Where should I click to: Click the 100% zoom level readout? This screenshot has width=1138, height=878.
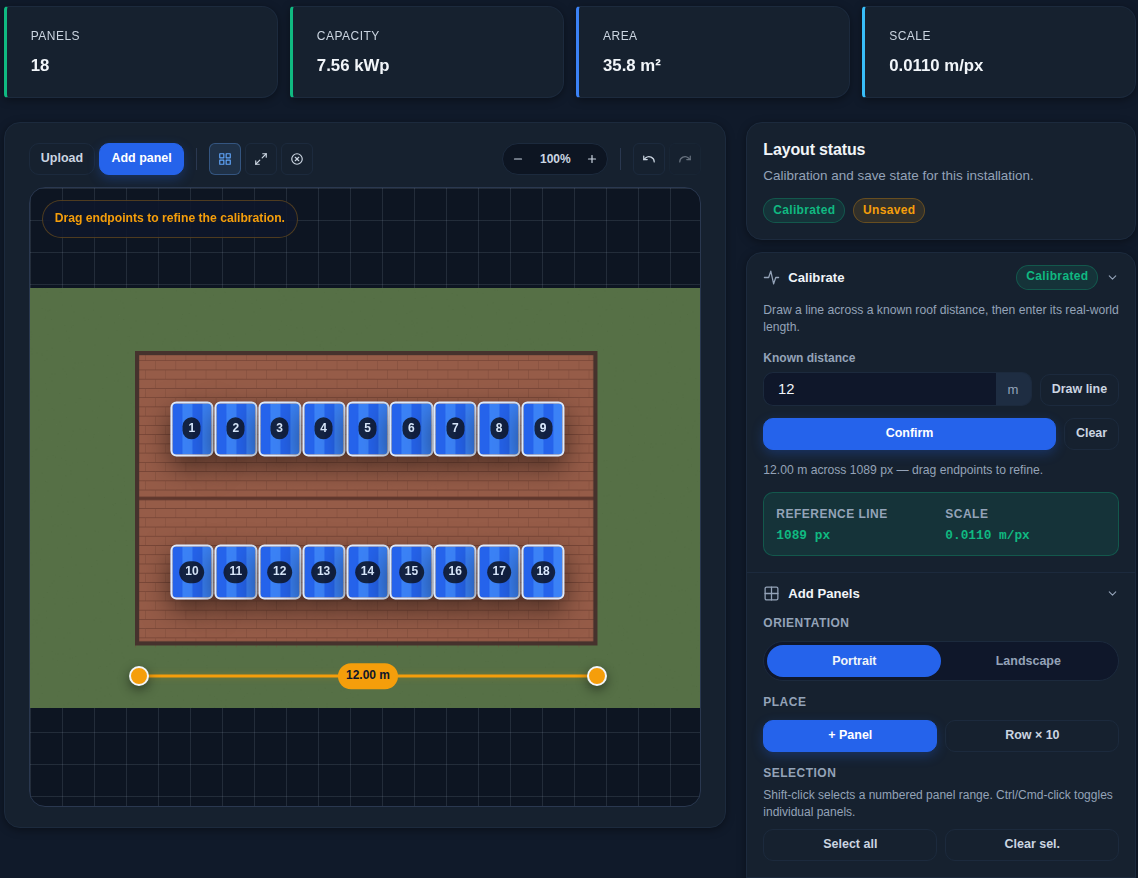pyautogui.click(x=555, y=159)
